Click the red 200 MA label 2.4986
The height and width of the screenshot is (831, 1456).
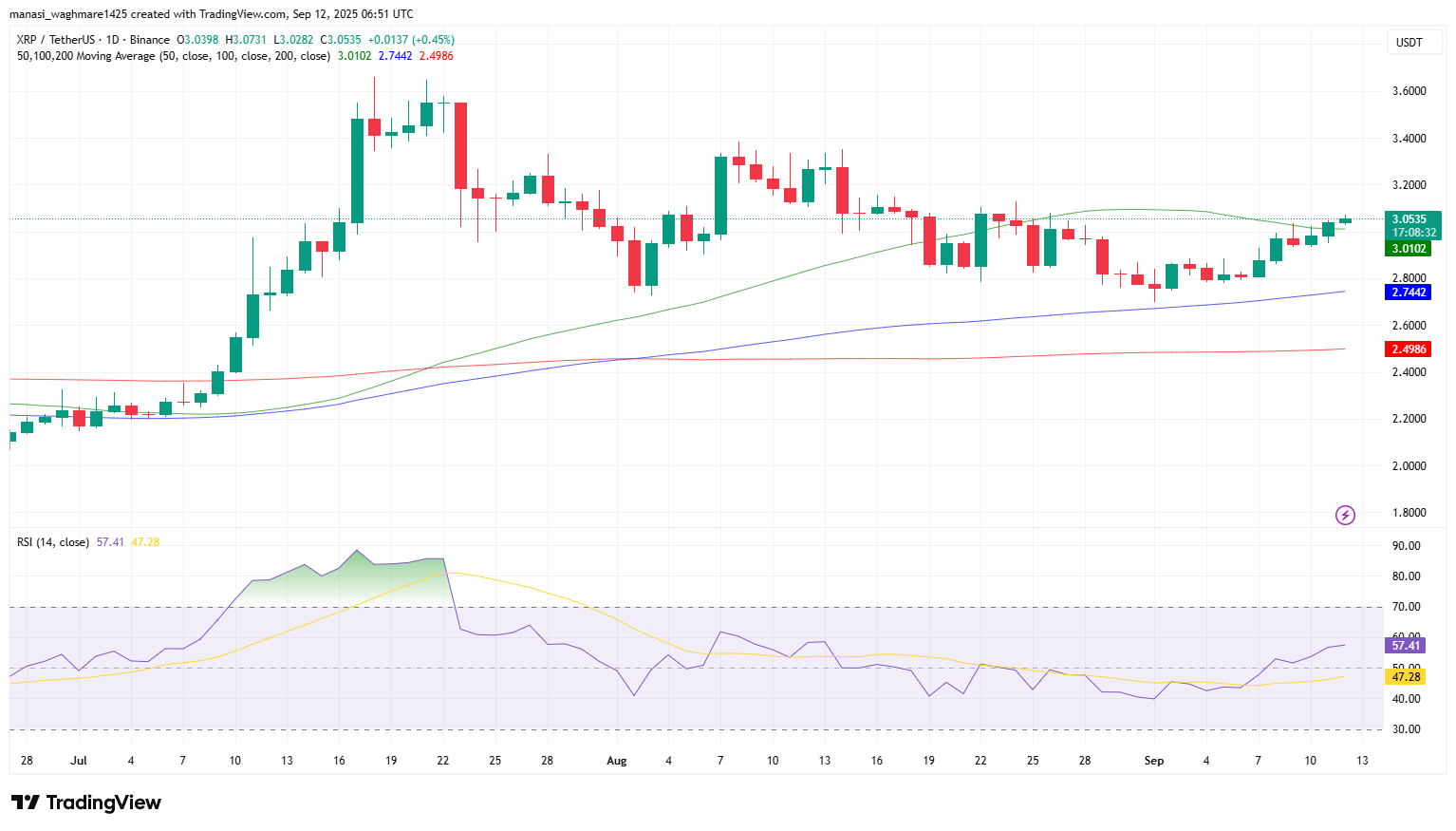[x=1409, y=349]
